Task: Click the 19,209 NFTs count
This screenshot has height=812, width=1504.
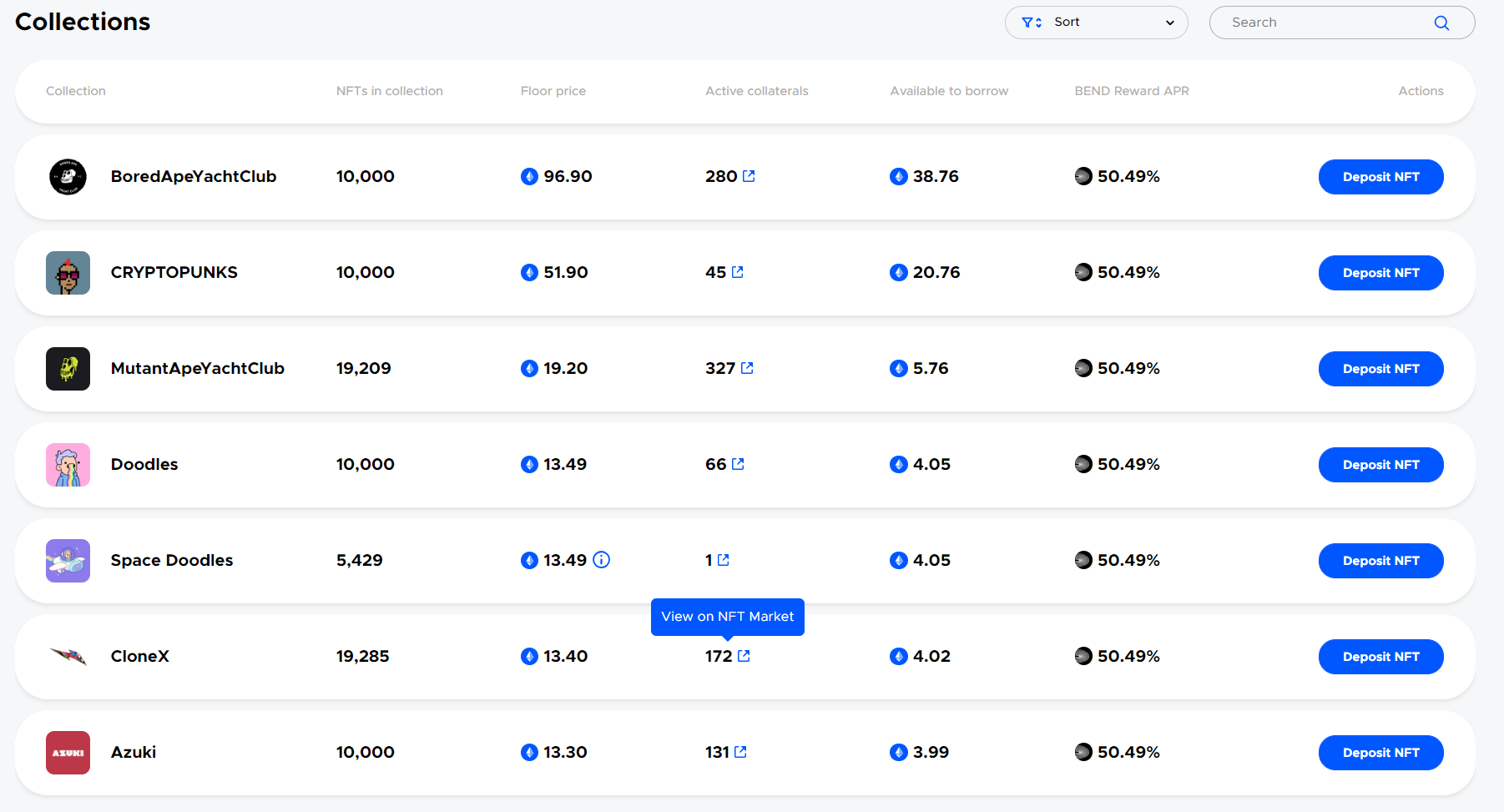Action: tap(364, 368)
